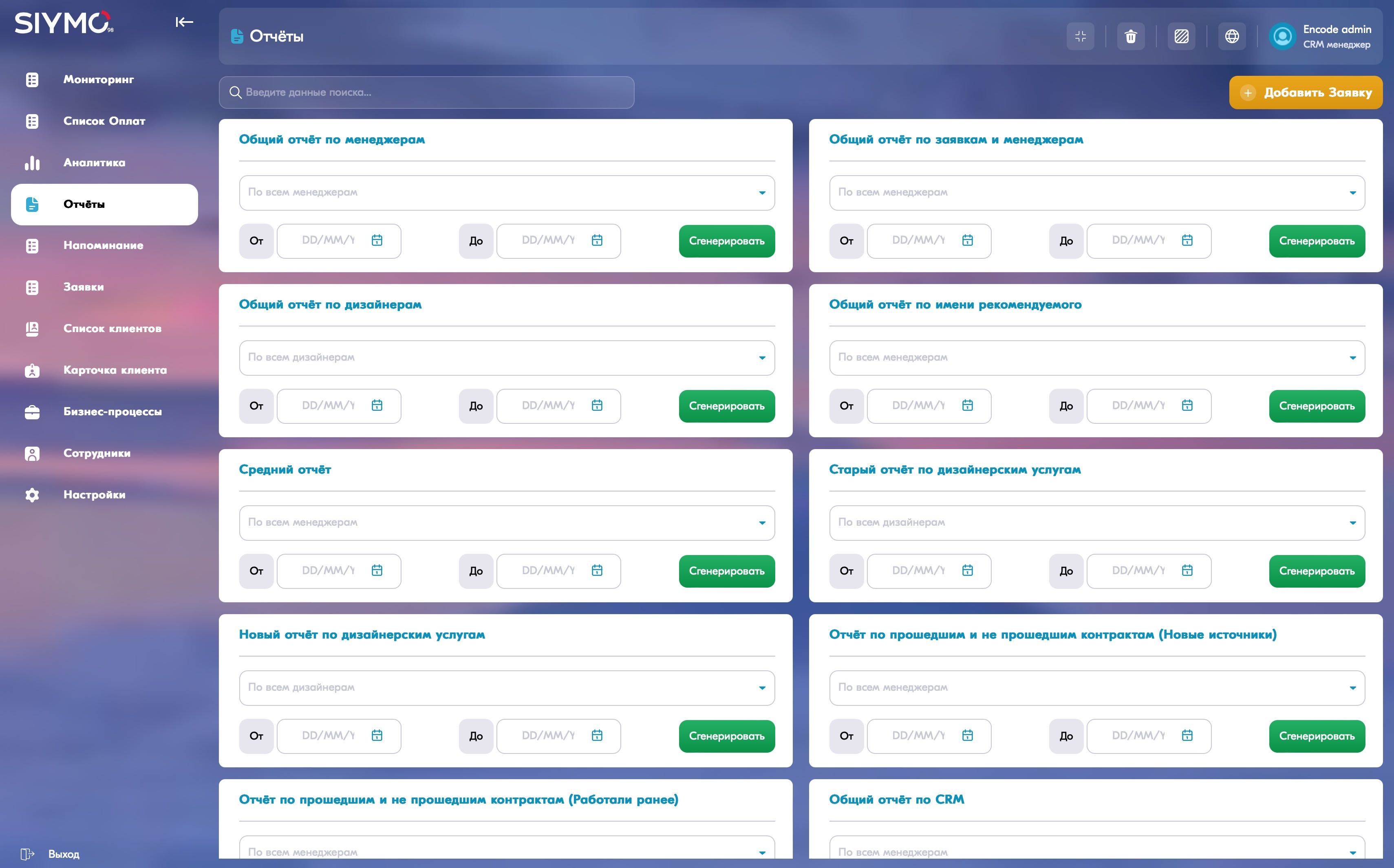Open От calendar in Общий отчёт по заявкам и менеджерам
The height and width of the screenshot is (868, 1394).
967,240
